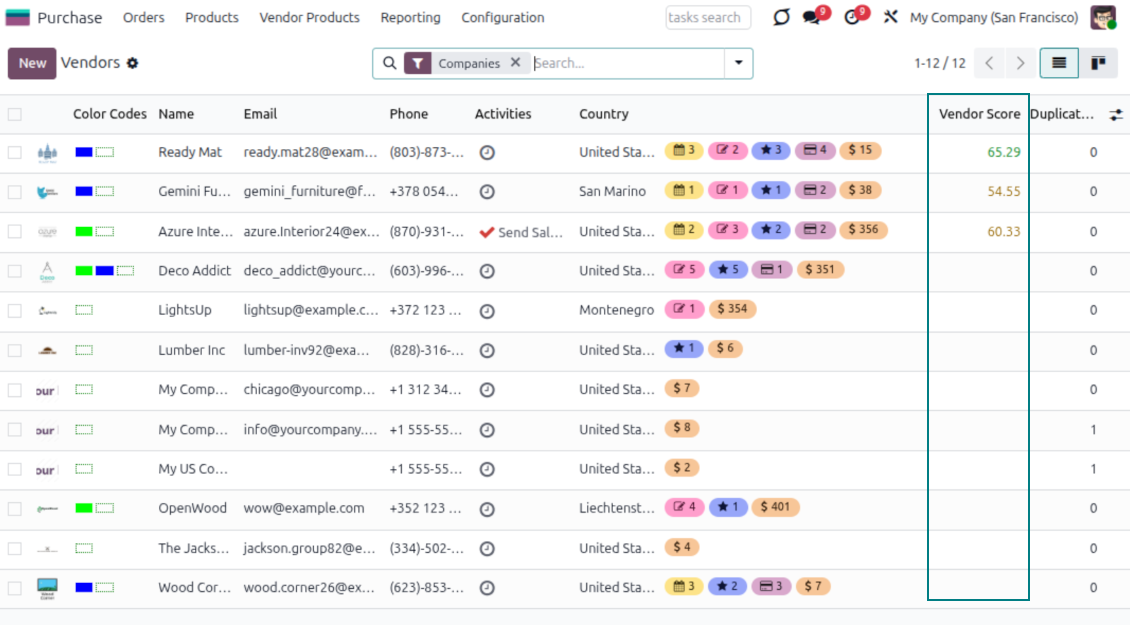Click the New button
The height and width of the screenshot is (625, 1130).
[32, 63]
